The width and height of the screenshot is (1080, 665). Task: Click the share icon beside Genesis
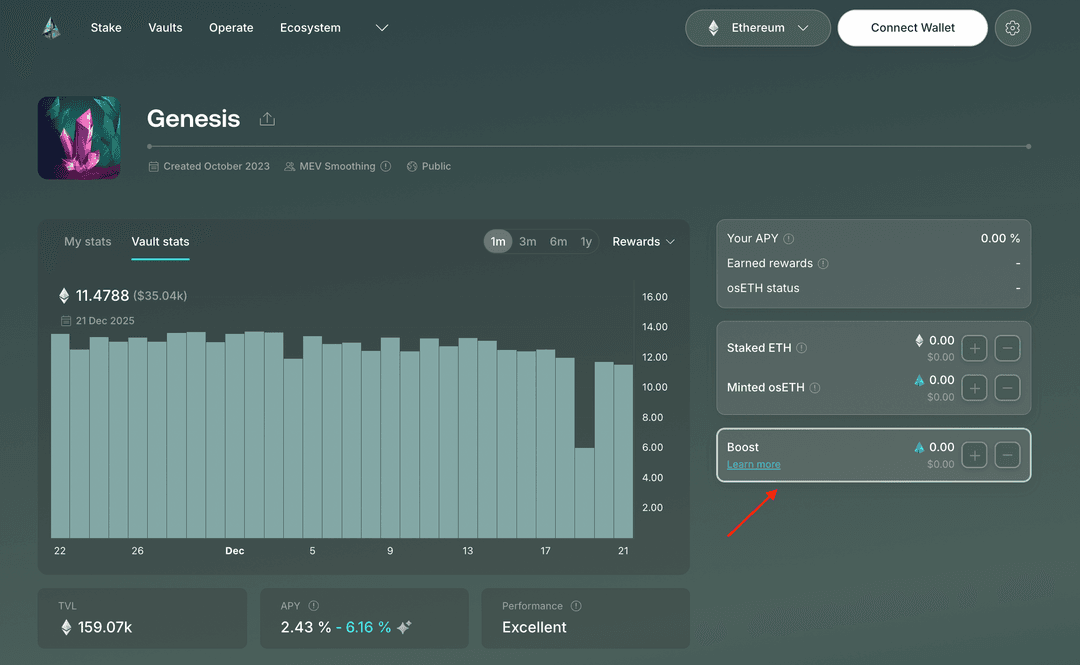tap(267, 119)
